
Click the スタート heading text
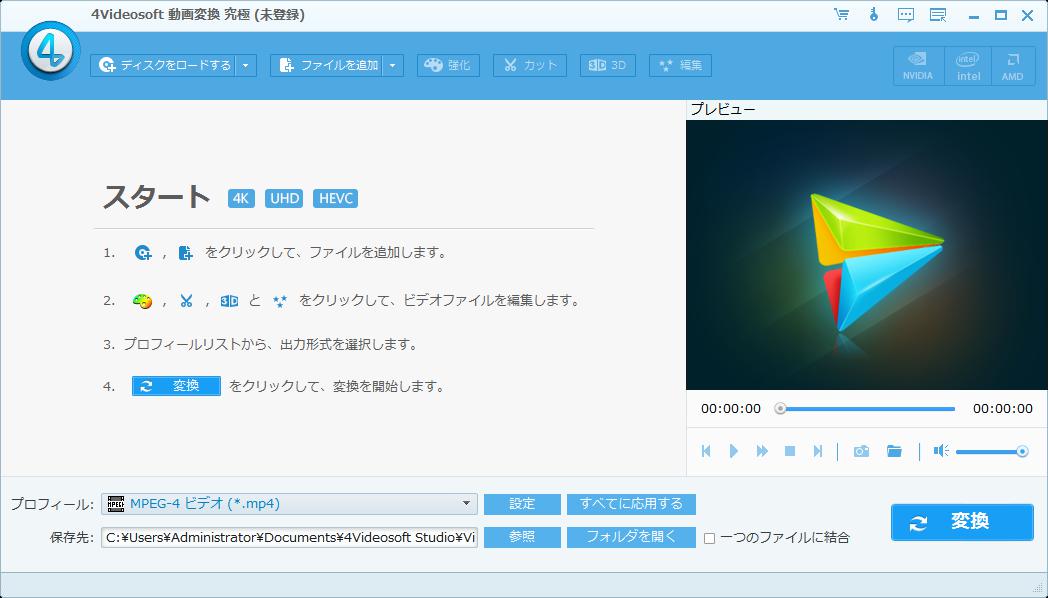click(157, 197)
